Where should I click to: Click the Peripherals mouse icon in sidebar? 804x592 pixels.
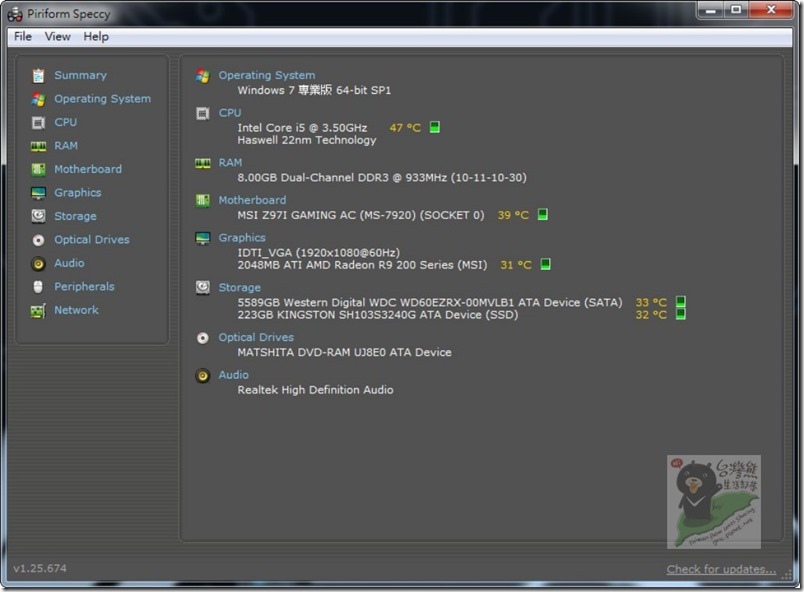(38, 287)
